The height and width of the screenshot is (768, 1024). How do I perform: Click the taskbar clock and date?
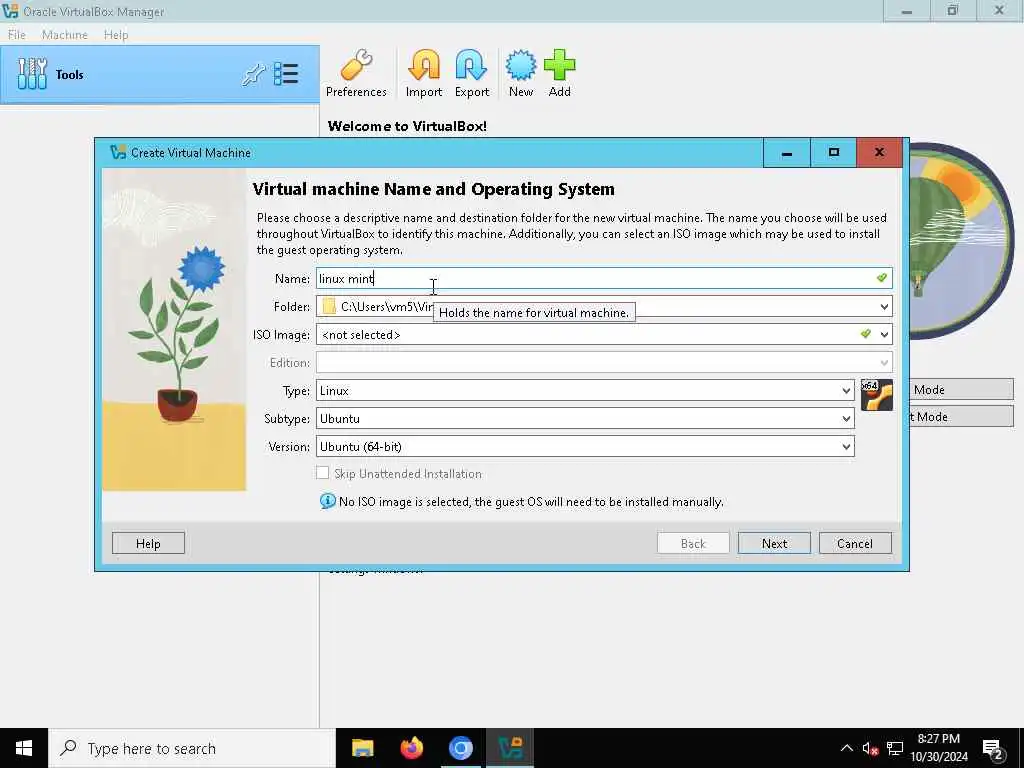click(x=938, y=748)
